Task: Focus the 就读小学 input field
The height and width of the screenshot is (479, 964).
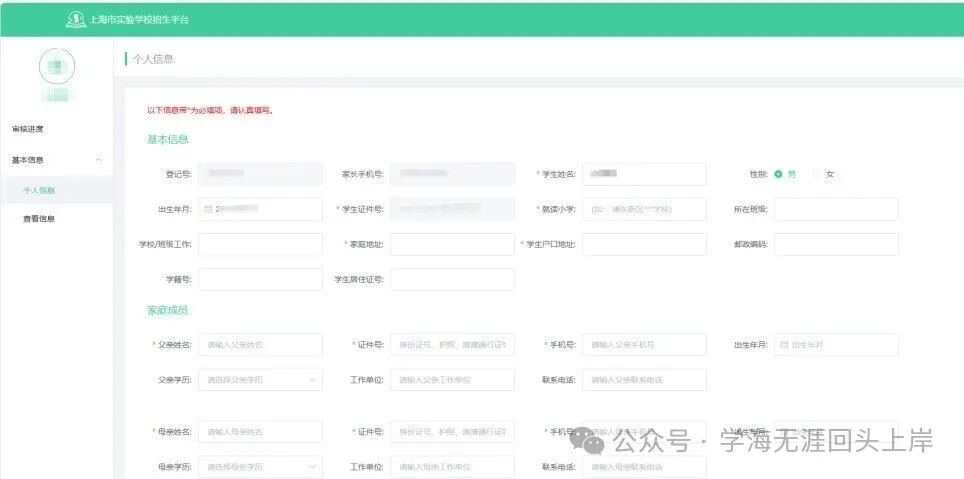Action: [644, 209]
